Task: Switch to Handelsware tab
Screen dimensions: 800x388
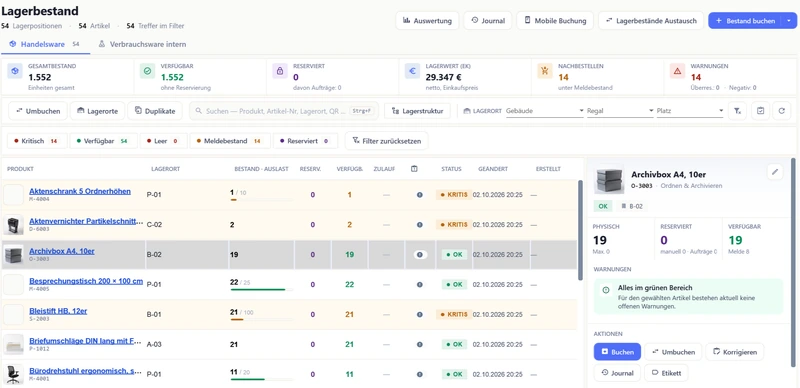Action: click(45, 44)
